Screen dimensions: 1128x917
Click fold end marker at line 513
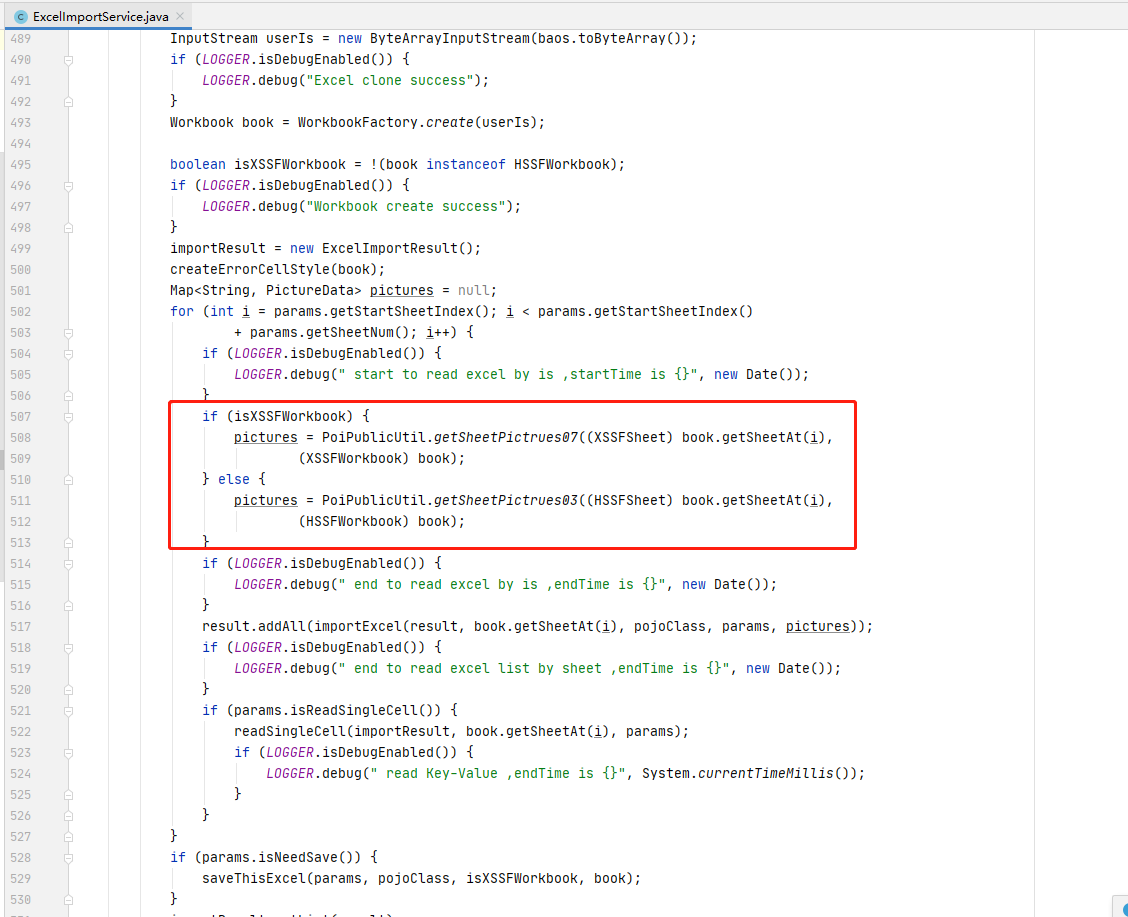pos(68,542)
